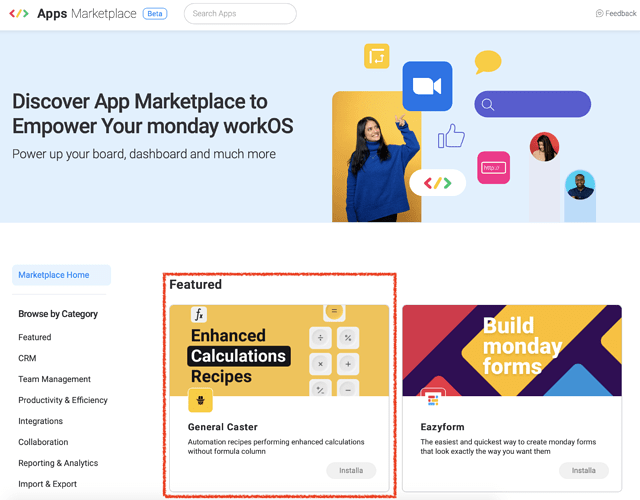Click the General Caster app title
Viewport: 640px width, 500px height.
pos(222,427)
